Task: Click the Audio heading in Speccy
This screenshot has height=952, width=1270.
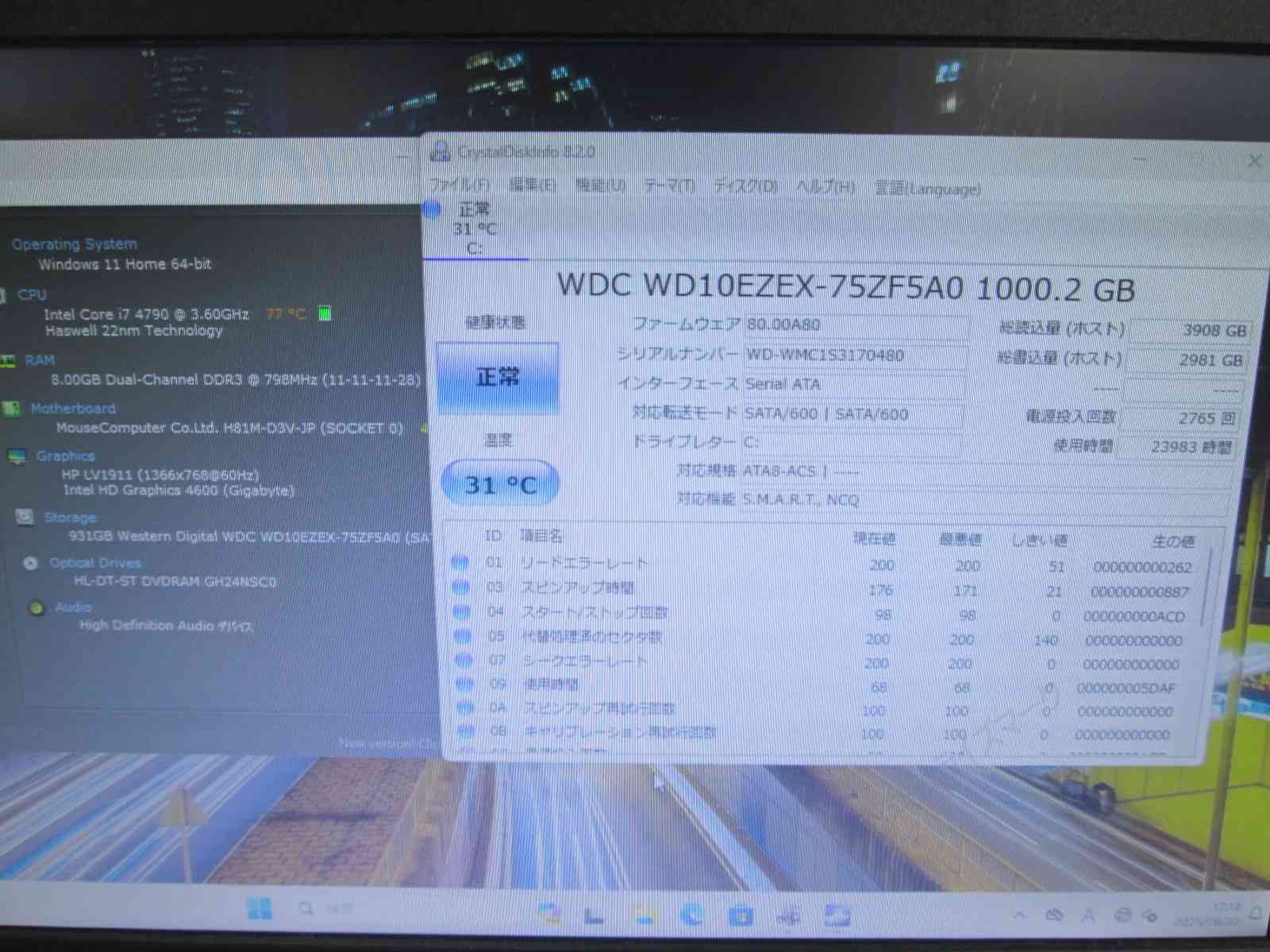Action: (73, 607)
